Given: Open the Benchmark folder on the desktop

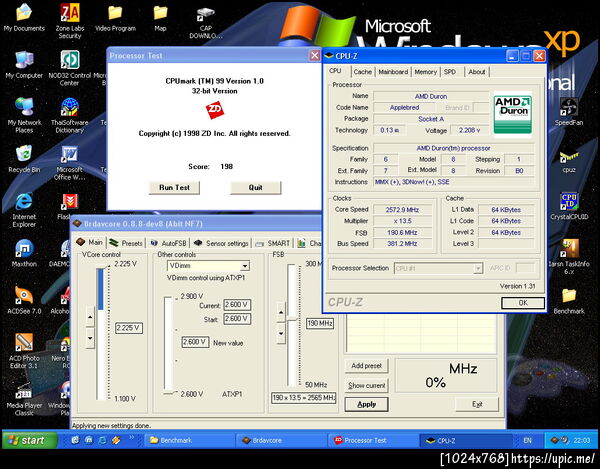Looking at the screenshot, I should [569, 301].
